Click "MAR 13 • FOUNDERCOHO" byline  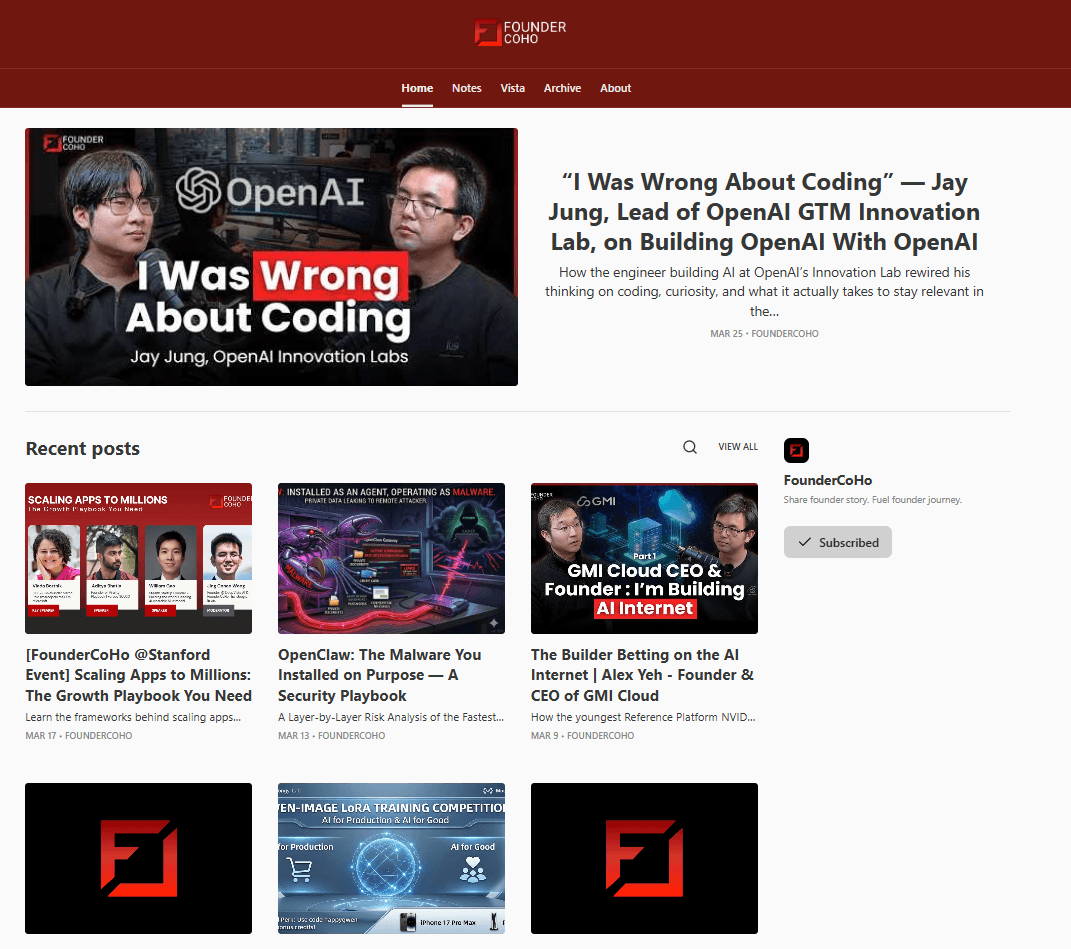[331, 736]
